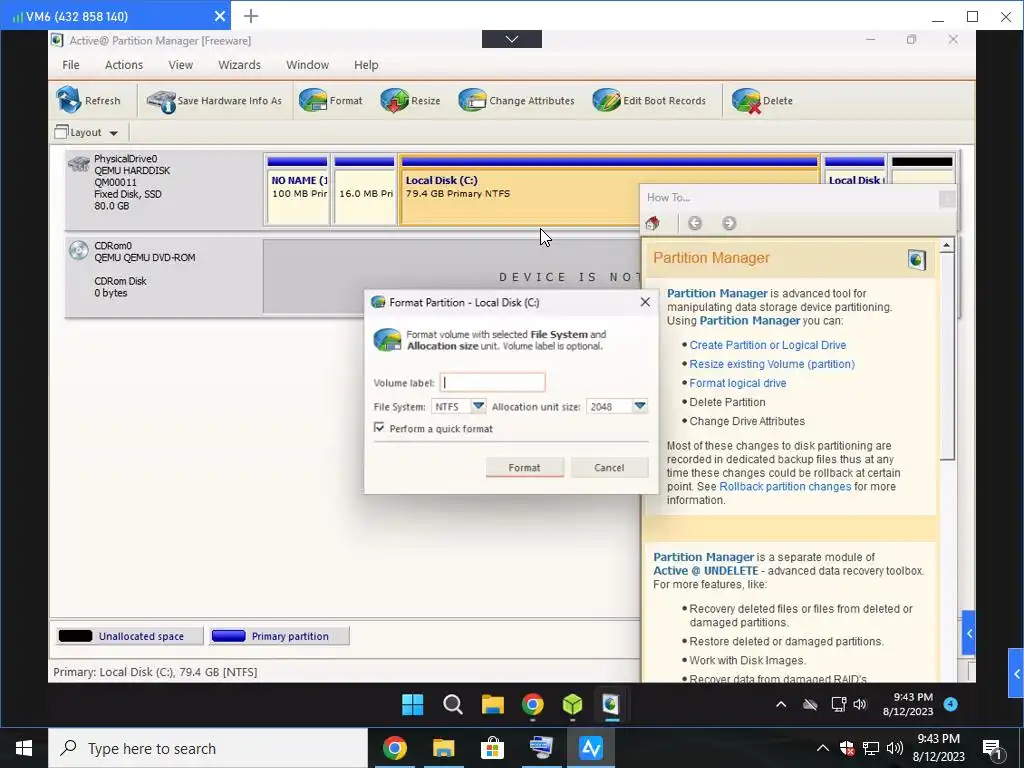This screenshot has width=1024, height=768.
Task: Click the host Type here to search box
Action: [x=208, y=748]
